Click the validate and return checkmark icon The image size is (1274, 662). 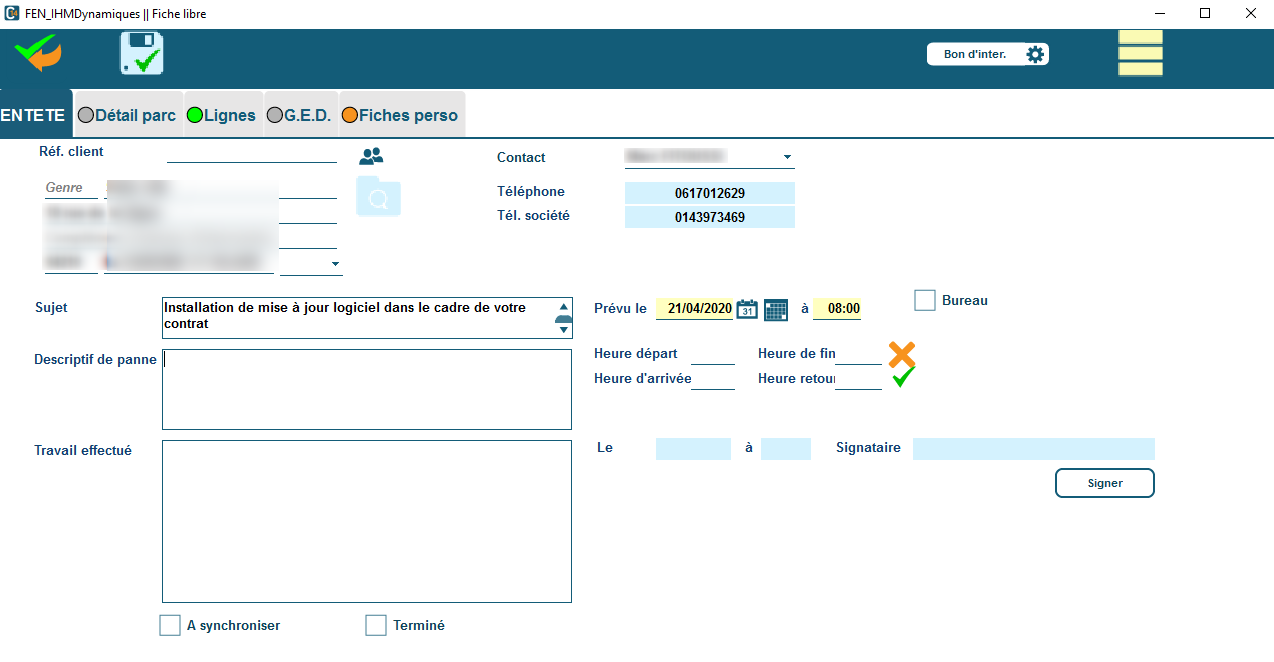tap(37, 52)
